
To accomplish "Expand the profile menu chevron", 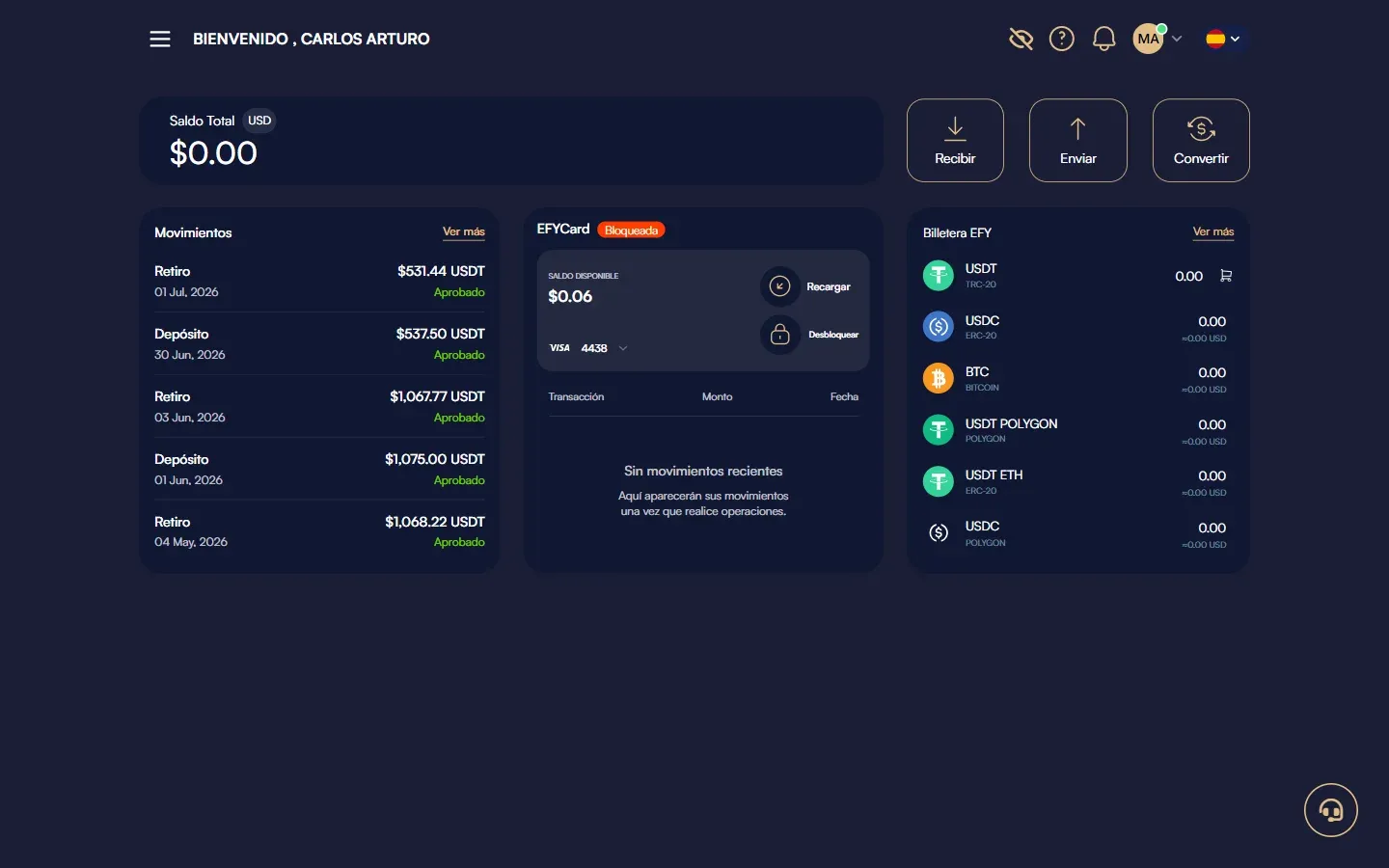I will 1177,39.
